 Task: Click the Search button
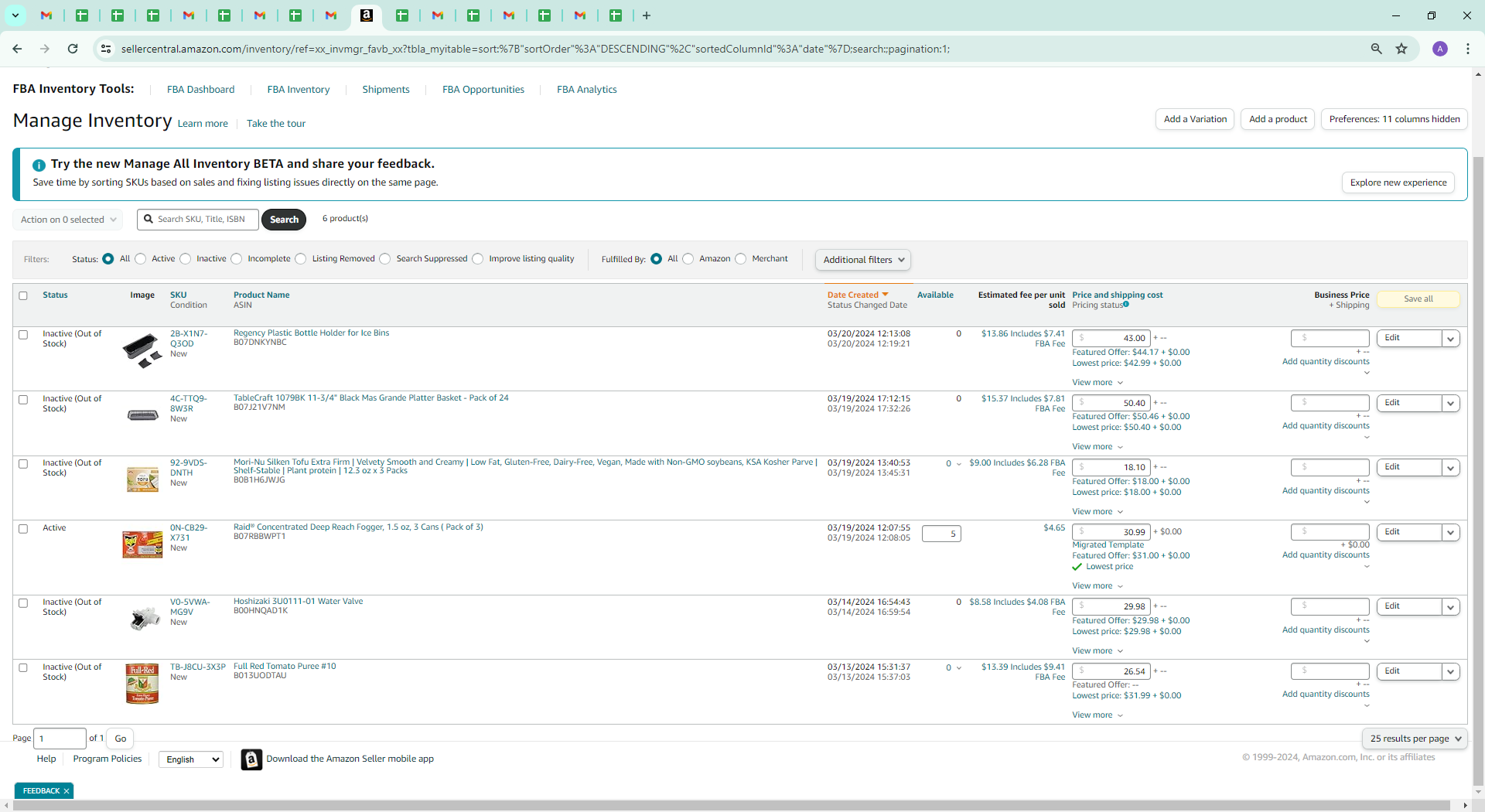click(x=284, y=220)
